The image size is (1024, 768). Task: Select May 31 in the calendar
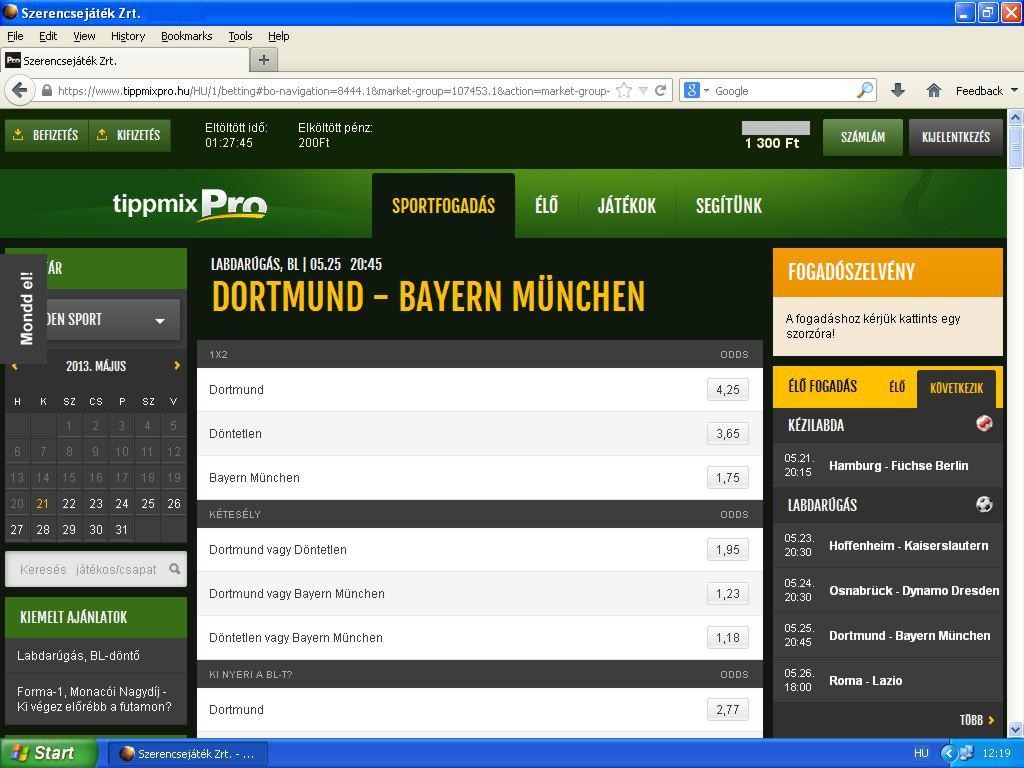click(121, 530)
